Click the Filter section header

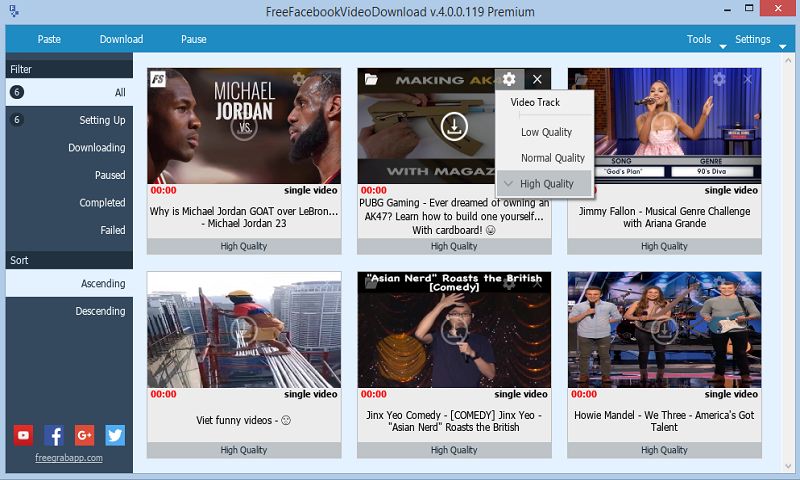69,69
